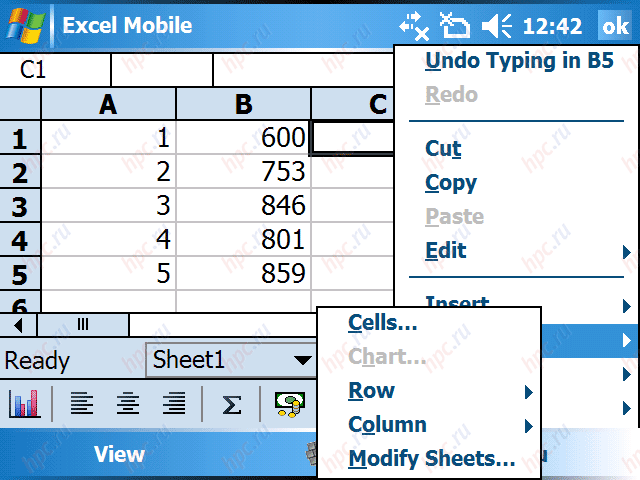640x480 pixels.
Task: Select row 5 header
Action: pyautogui.click(x=20, y=273)
